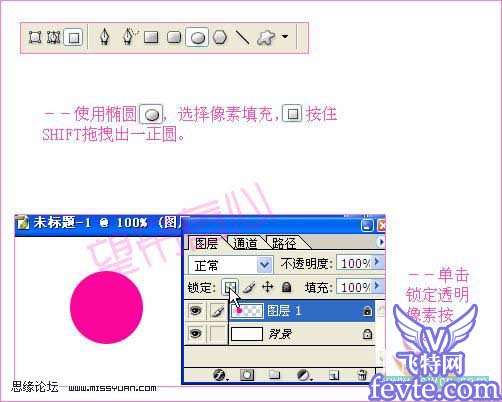Viewport: 502px width, 402px height.
Task: Click the delete layer trash icon
Action: (362, 375)
